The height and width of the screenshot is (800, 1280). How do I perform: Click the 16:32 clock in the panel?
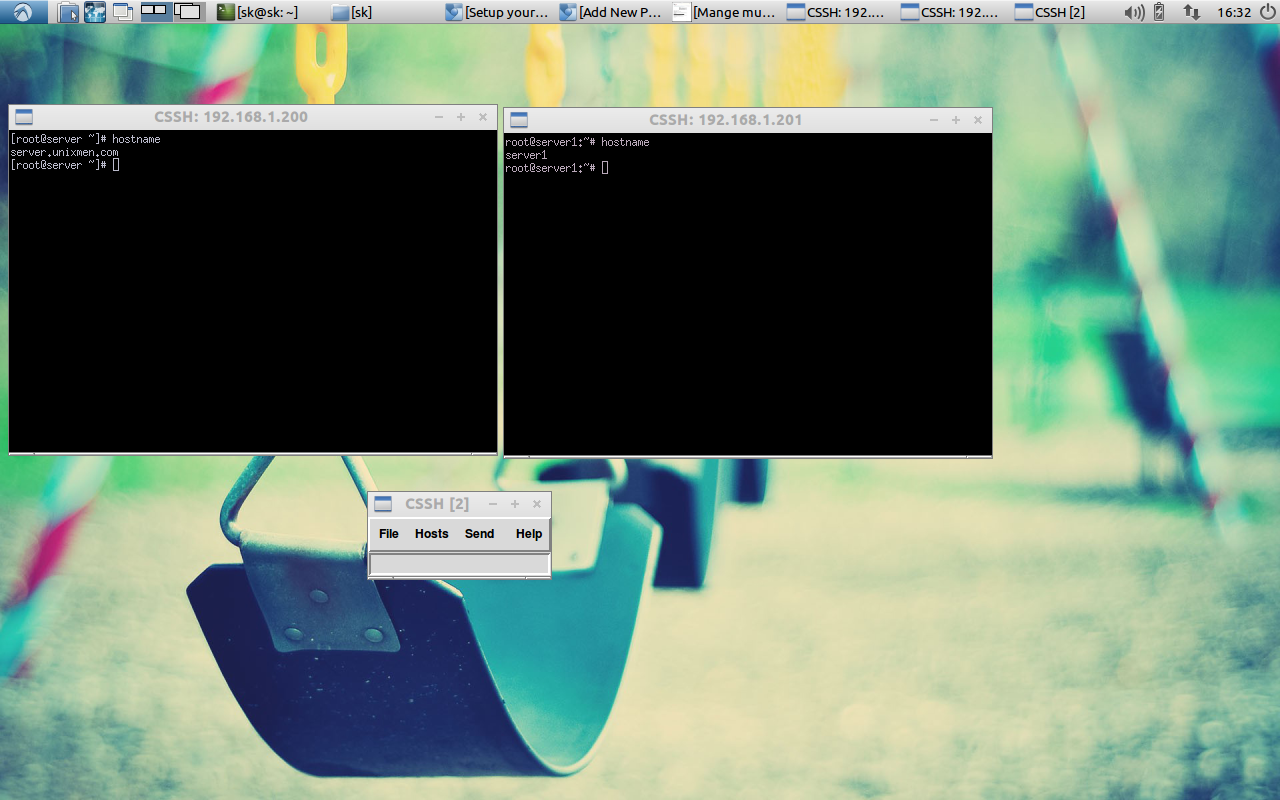tap(1234, 12)
